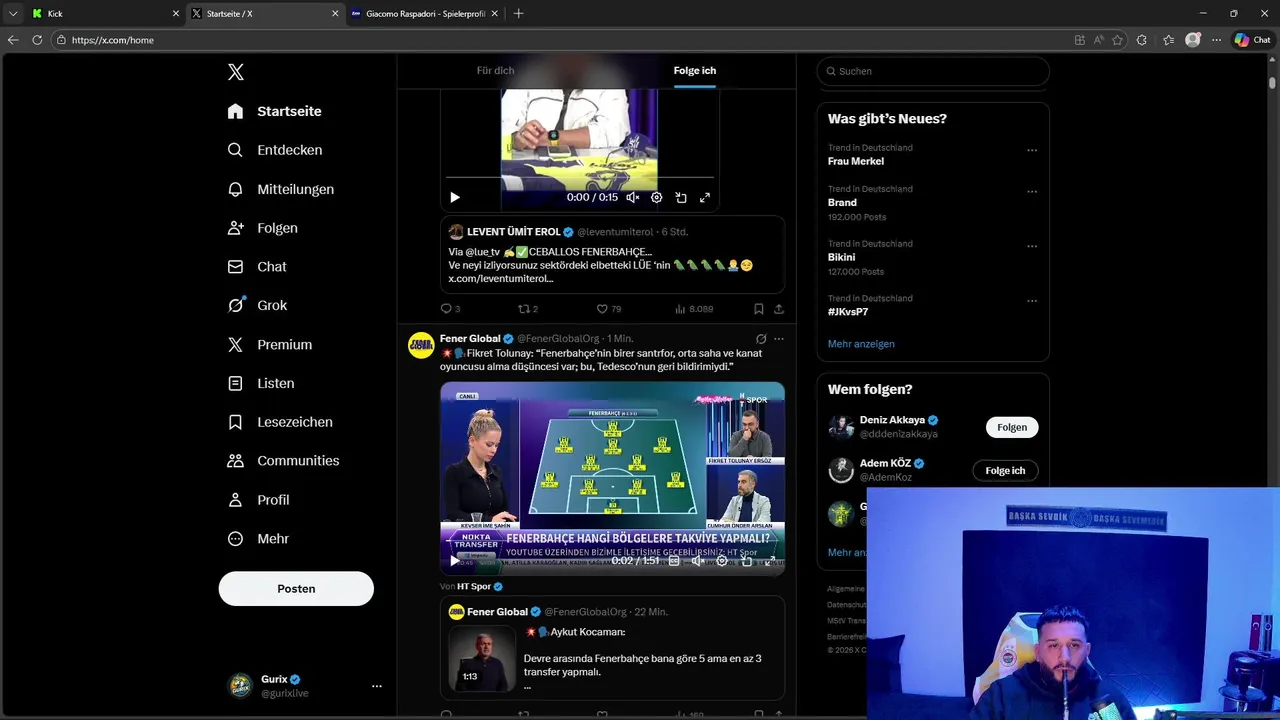This screenshot has width=1280, height=720.
Task: Play the 1:51 HT Spor video
Action: [455, 561]
